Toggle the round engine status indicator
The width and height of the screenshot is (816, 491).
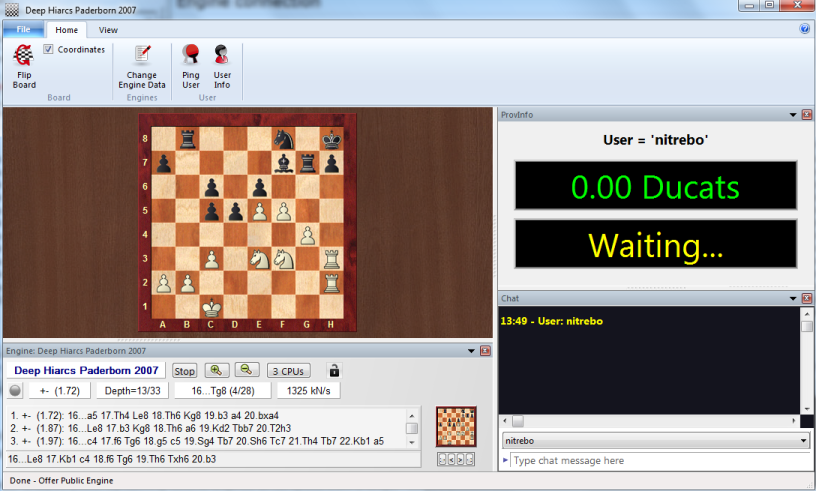(x=14, y=390)
